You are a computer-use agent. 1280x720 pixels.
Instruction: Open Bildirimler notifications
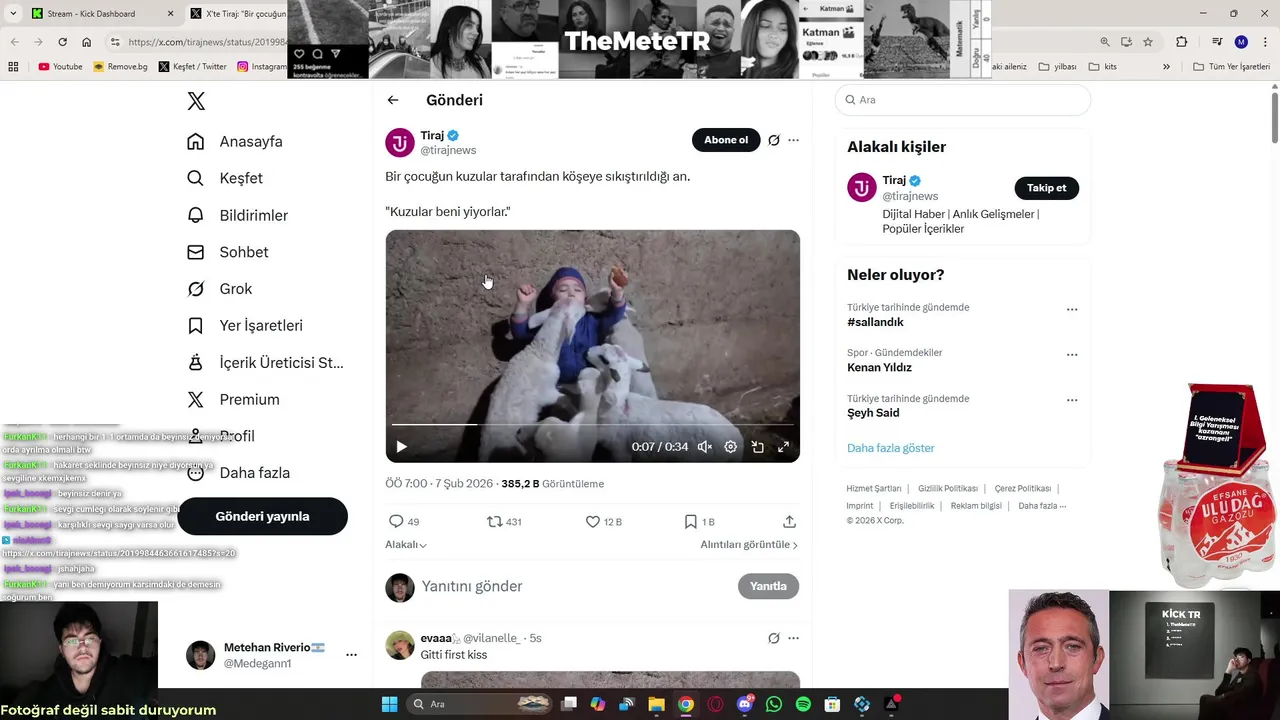(x=237, y=215)
